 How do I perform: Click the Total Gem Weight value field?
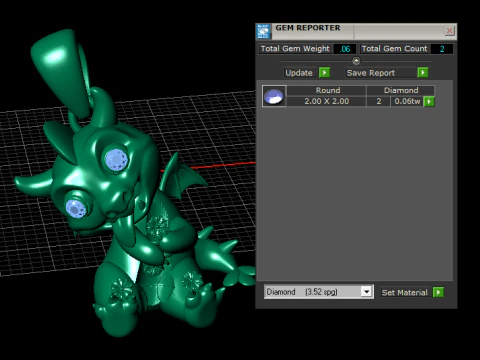click(x=345, y=49)
